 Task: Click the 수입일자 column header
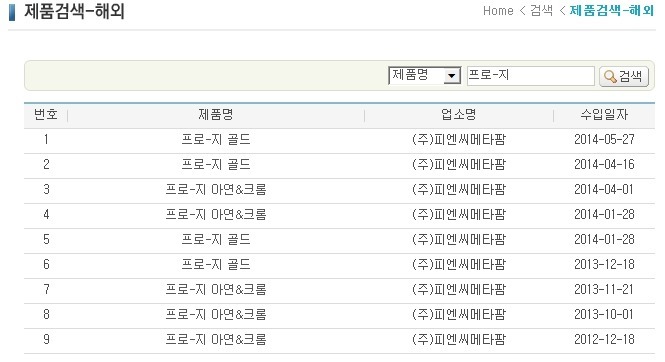pyautogui.click(x=604, y=114)
